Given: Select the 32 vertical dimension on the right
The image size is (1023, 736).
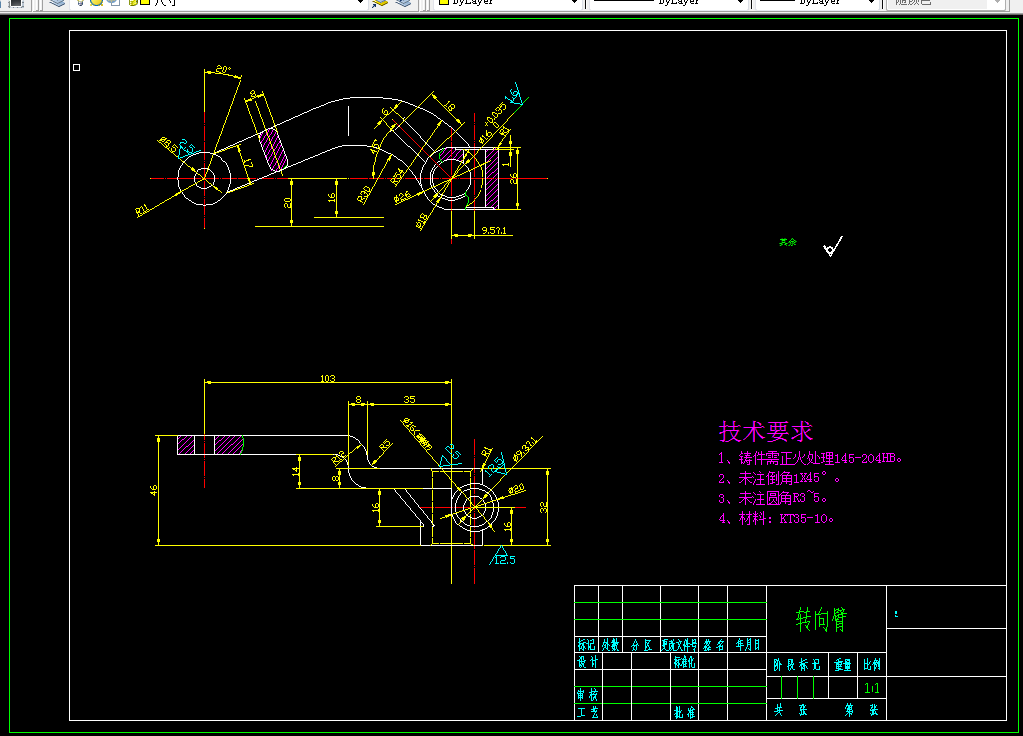Looking at the screenshot, I should coord(543,507).
